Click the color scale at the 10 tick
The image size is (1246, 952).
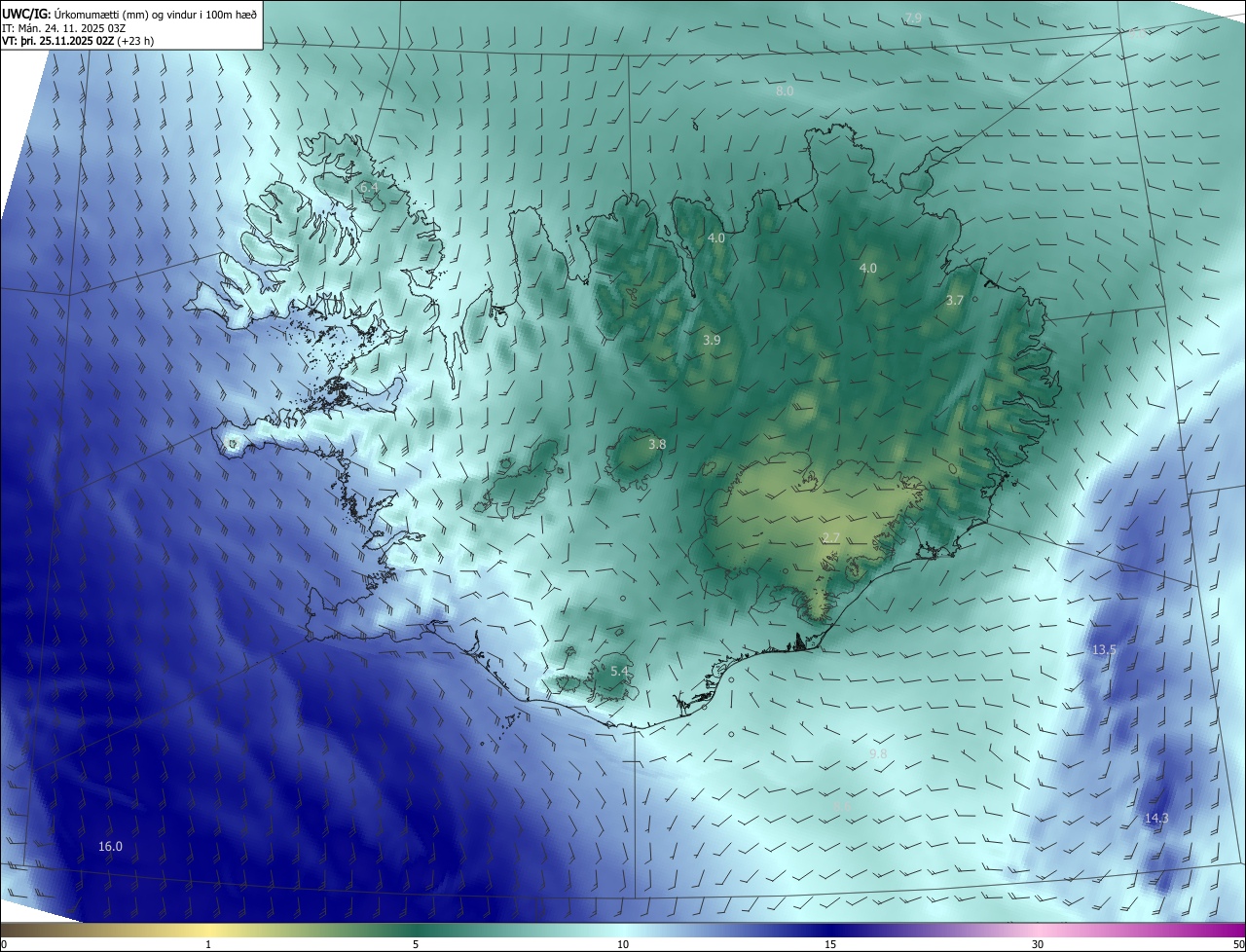623,944
